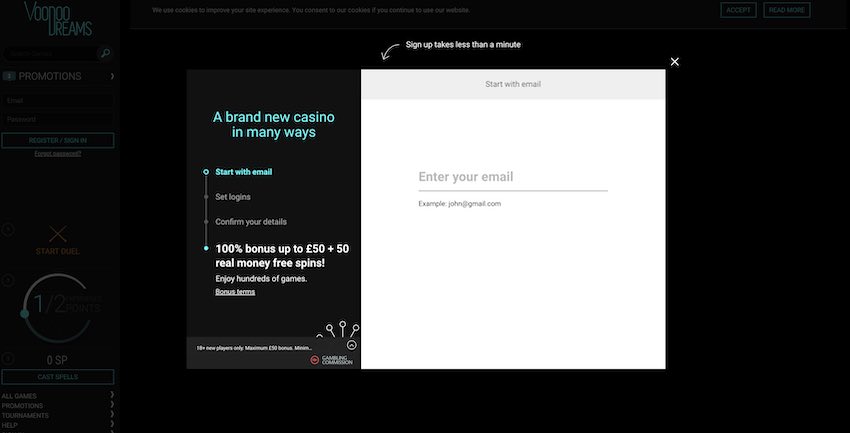
Task: Accept cookies with the ACCEPT button
Action: click(738, 10)
